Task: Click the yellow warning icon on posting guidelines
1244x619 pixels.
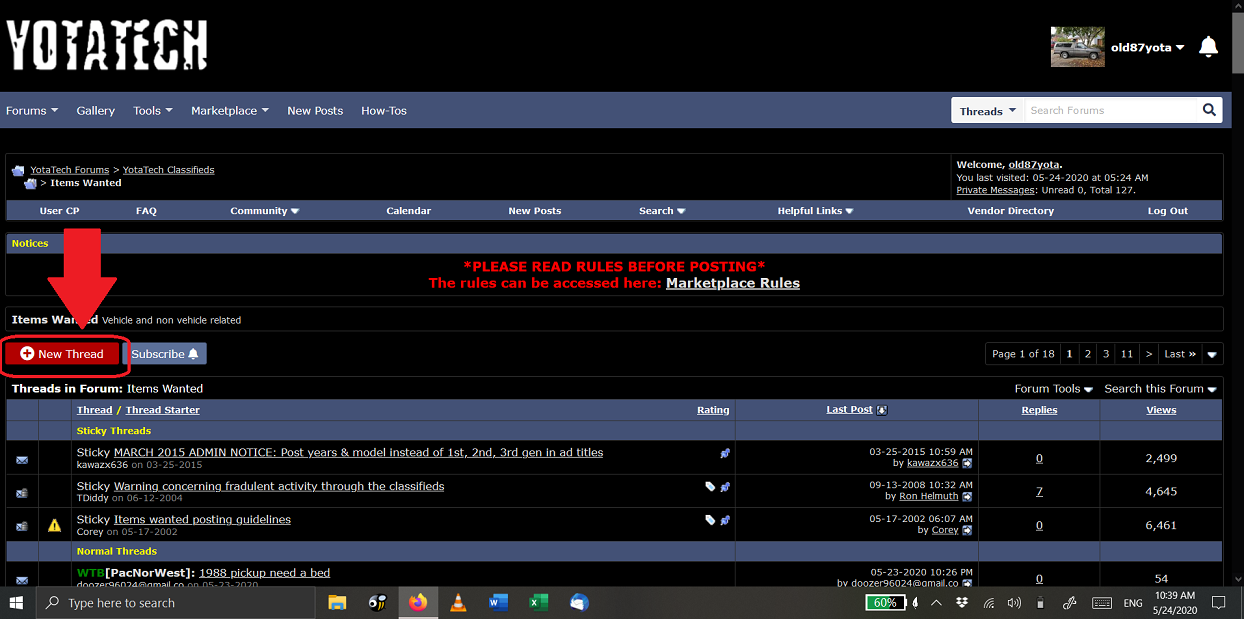Action: [54, 525]
